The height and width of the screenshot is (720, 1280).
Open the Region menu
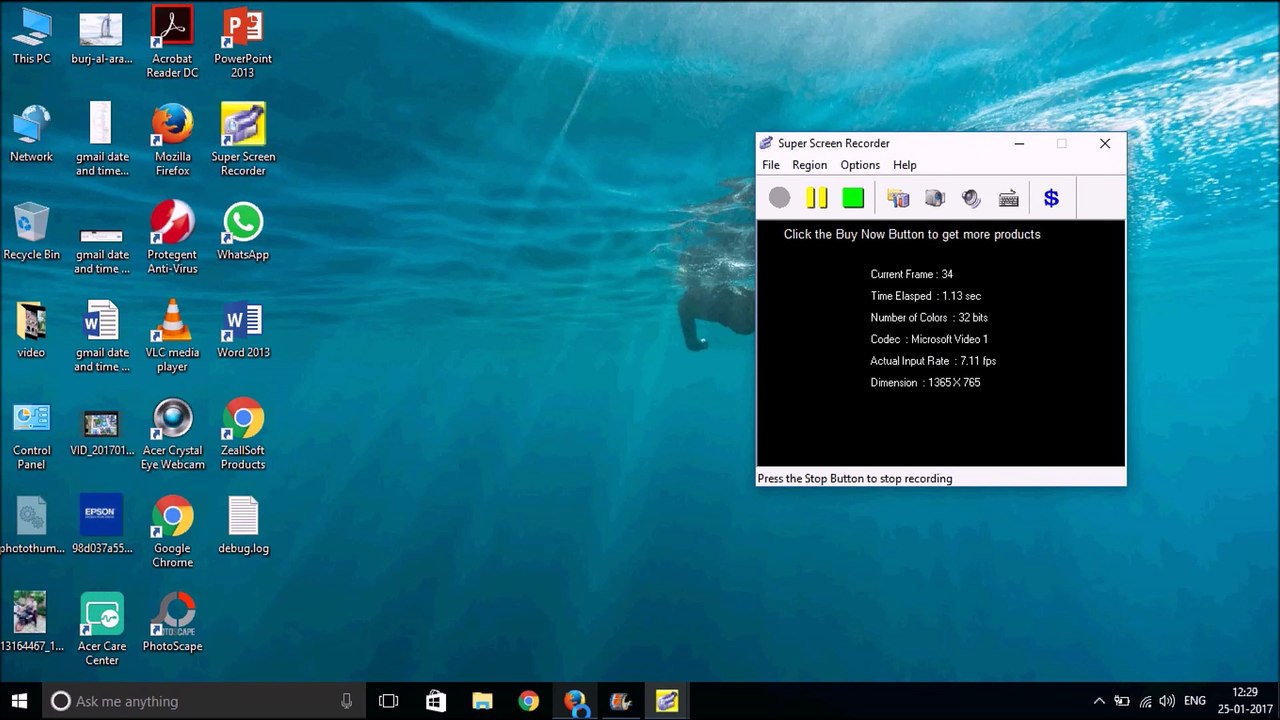coord(809,165)
